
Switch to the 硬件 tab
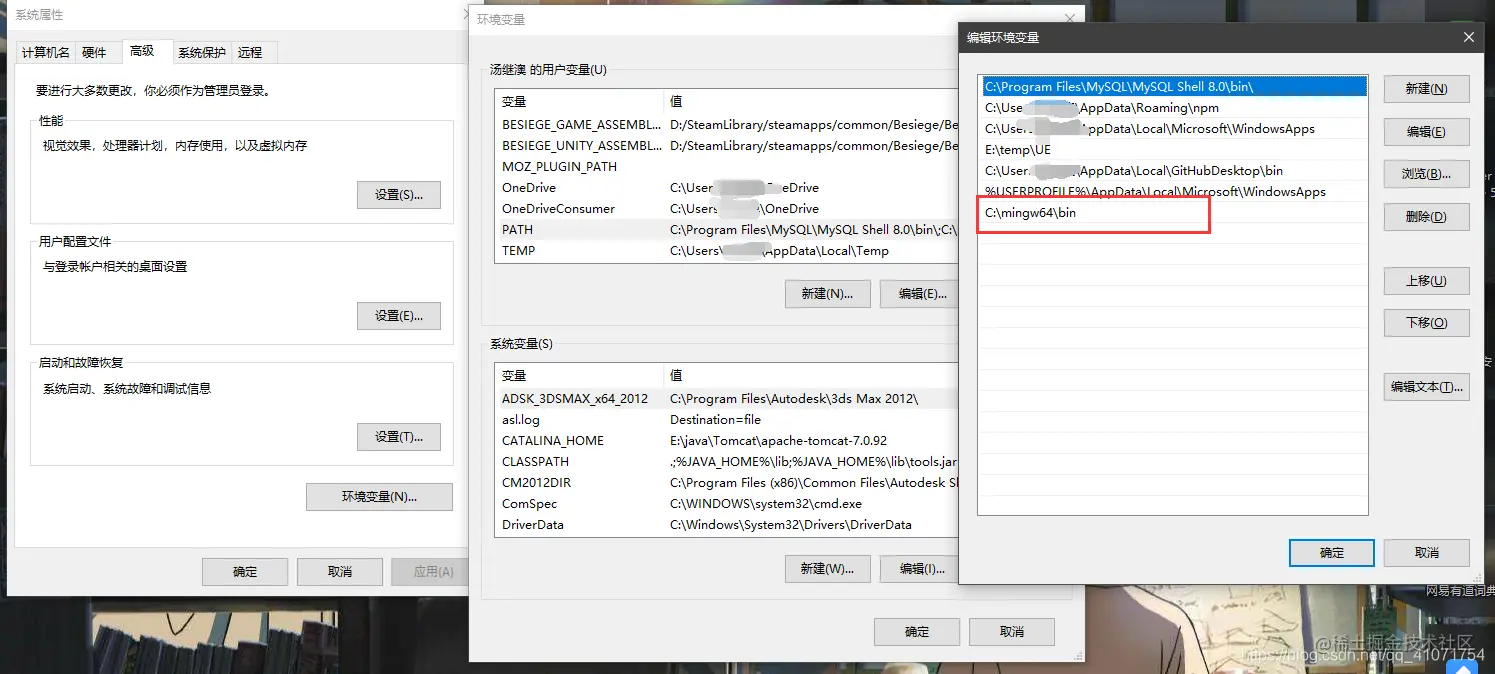pyautogui.click(x=94, y=53)
